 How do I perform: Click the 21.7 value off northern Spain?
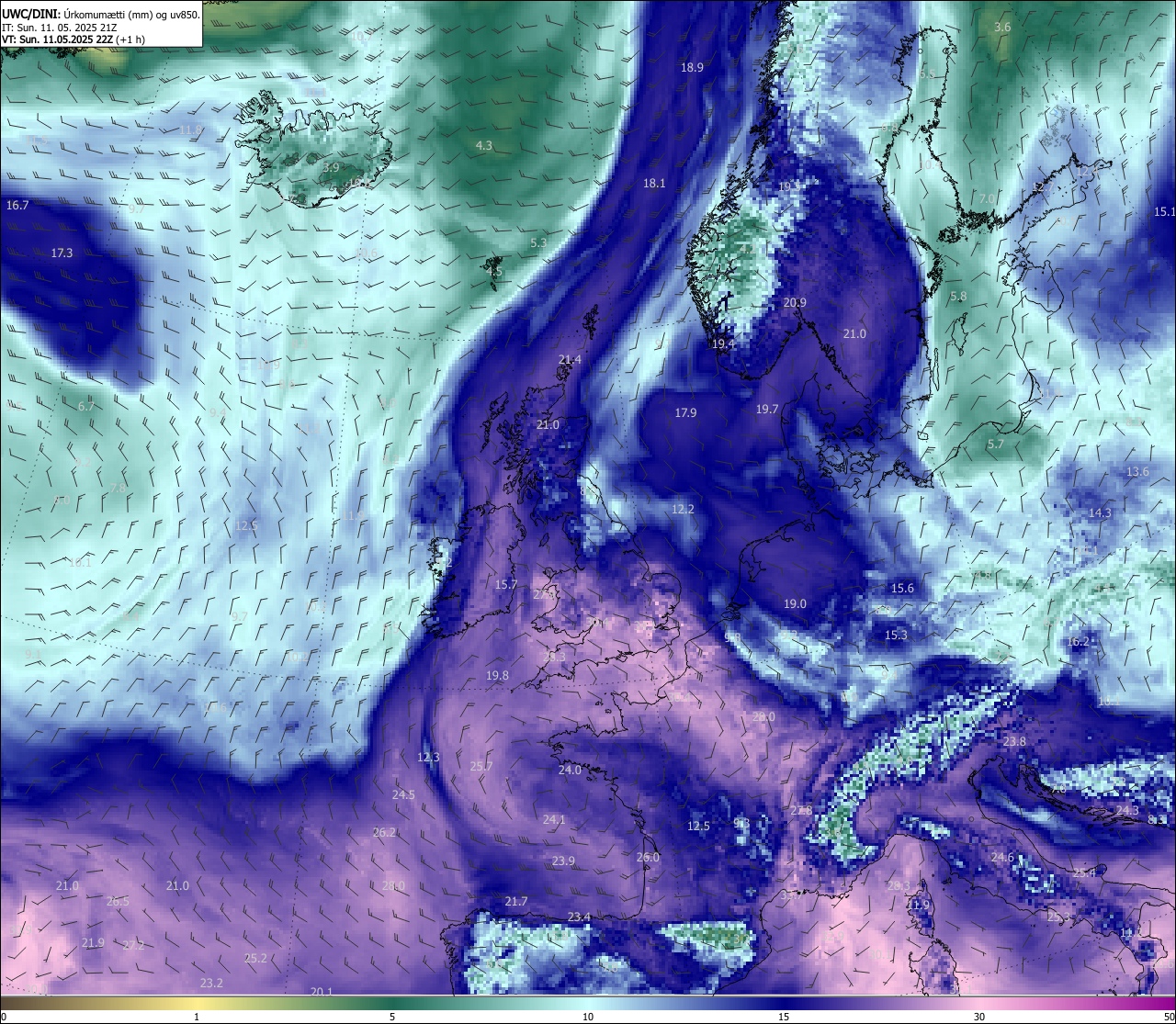pyautogui.click(x=516, y=903)
